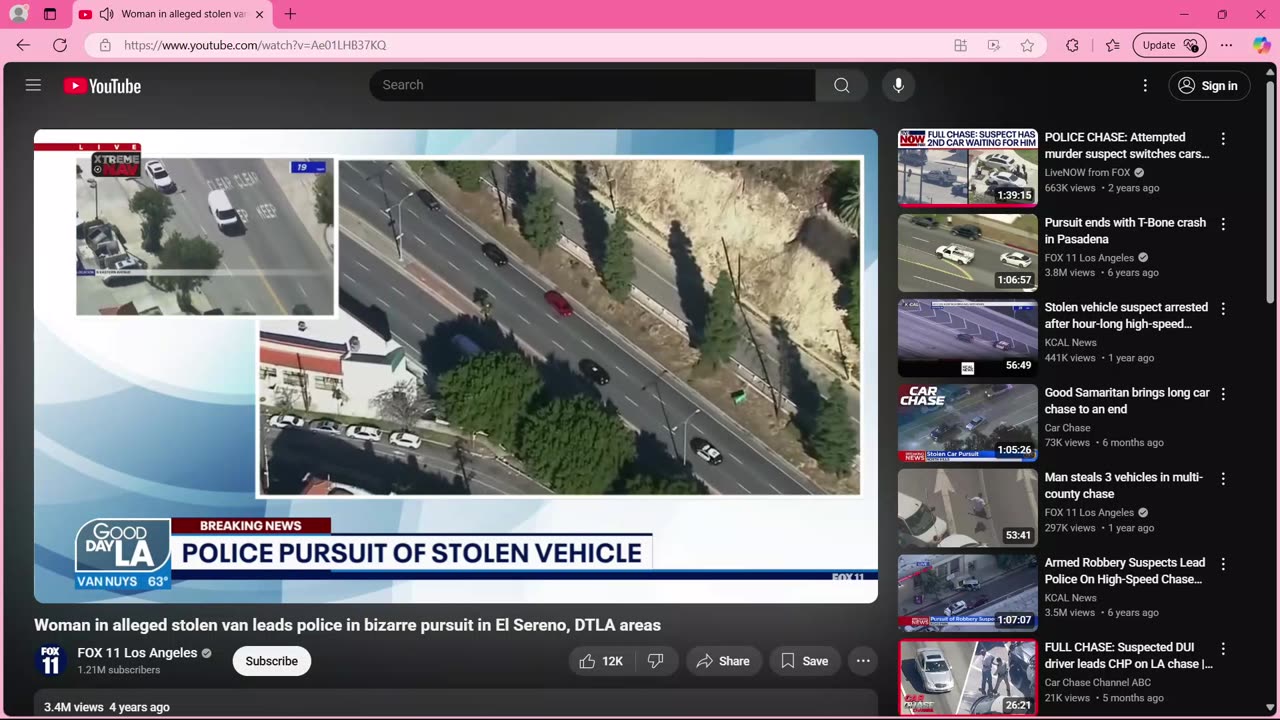Image resolution: width=1280 pixels, height=720 pixels.
Task: Open browser profile avatar
Action: pyautogui.click(x=18, y=14)
